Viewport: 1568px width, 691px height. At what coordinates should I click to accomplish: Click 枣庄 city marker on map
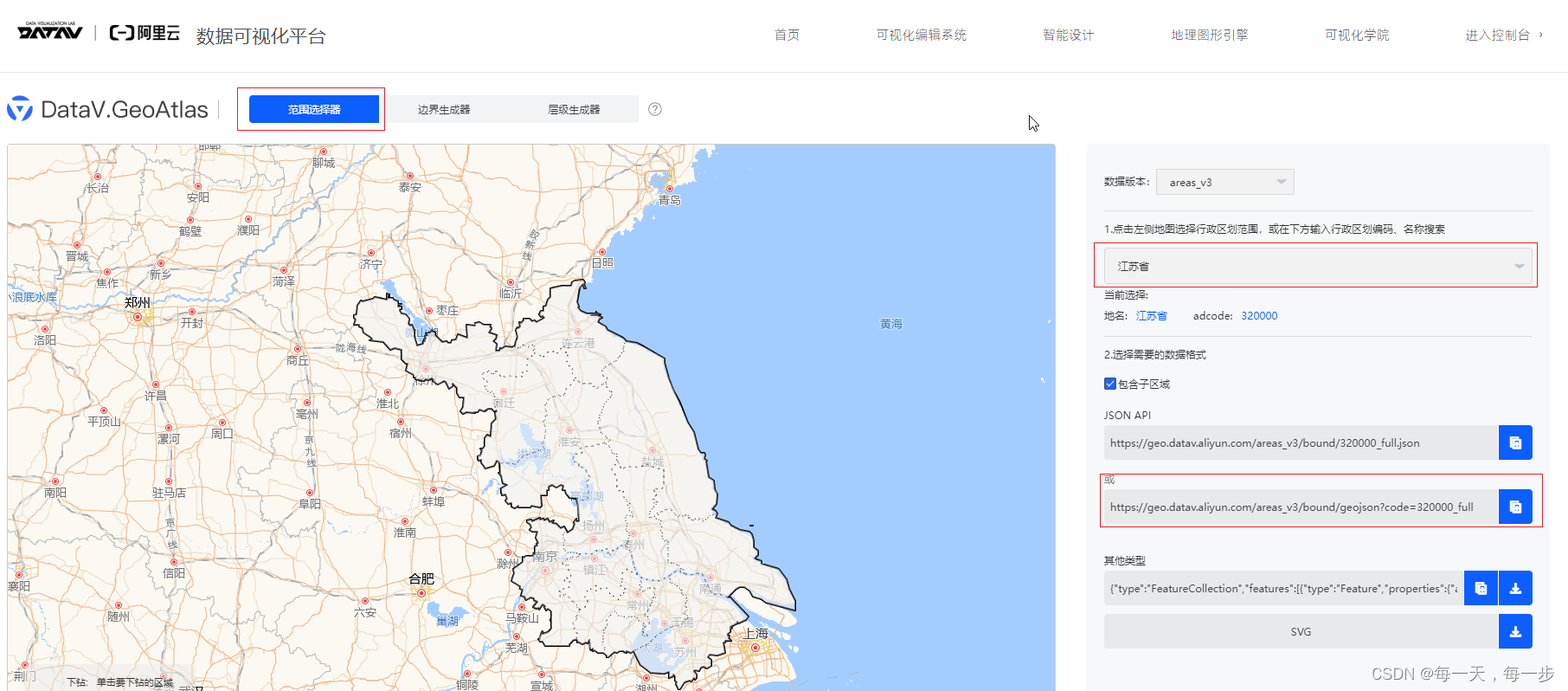click(x=429, y=311)
